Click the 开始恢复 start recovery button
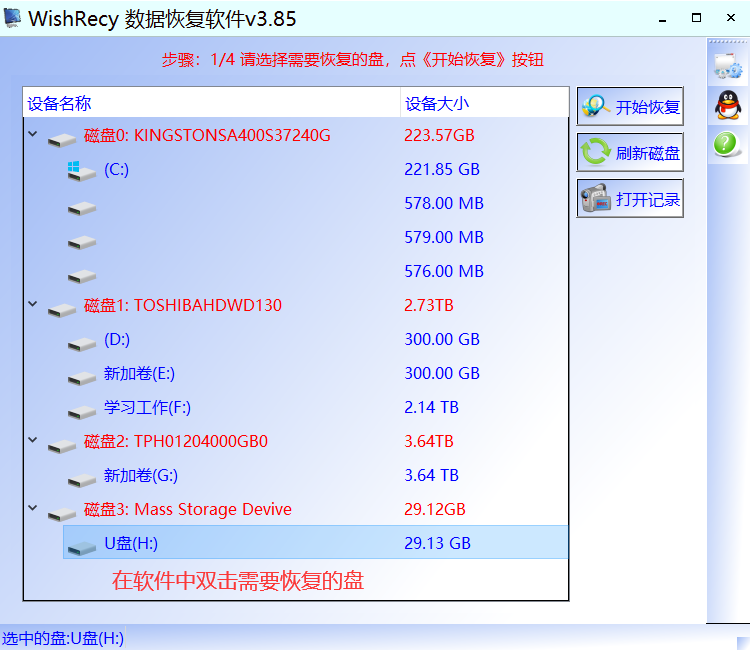The width and height of the screenshot is (750, 650). click(630, 106)
